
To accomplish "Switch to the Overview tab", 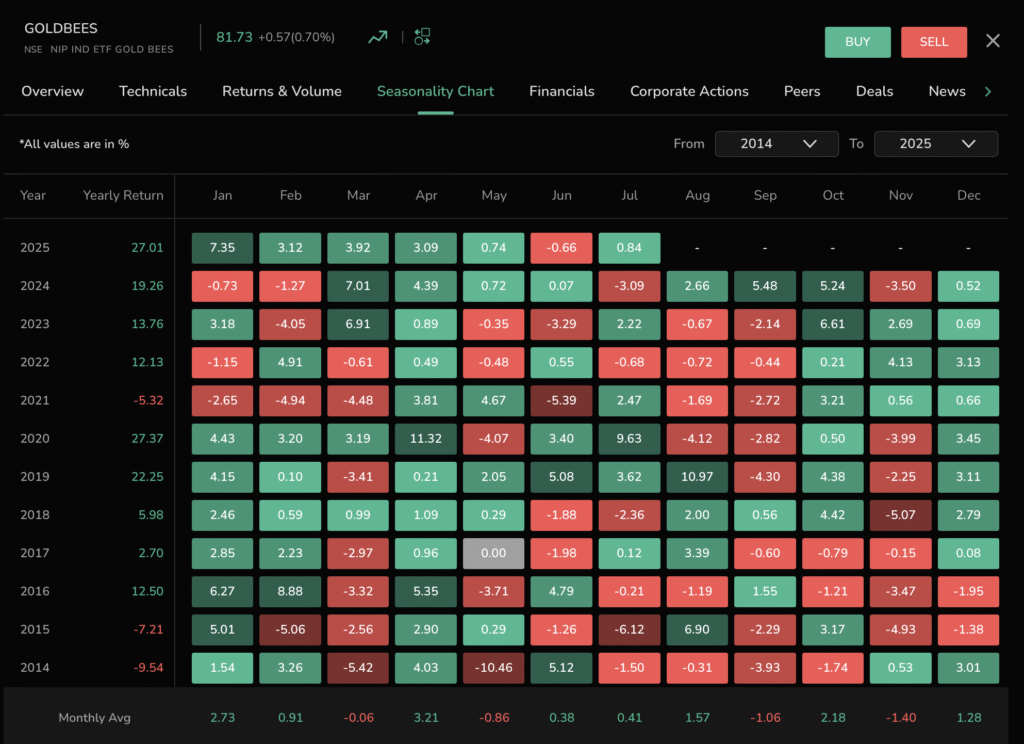I will coord(52,91).
